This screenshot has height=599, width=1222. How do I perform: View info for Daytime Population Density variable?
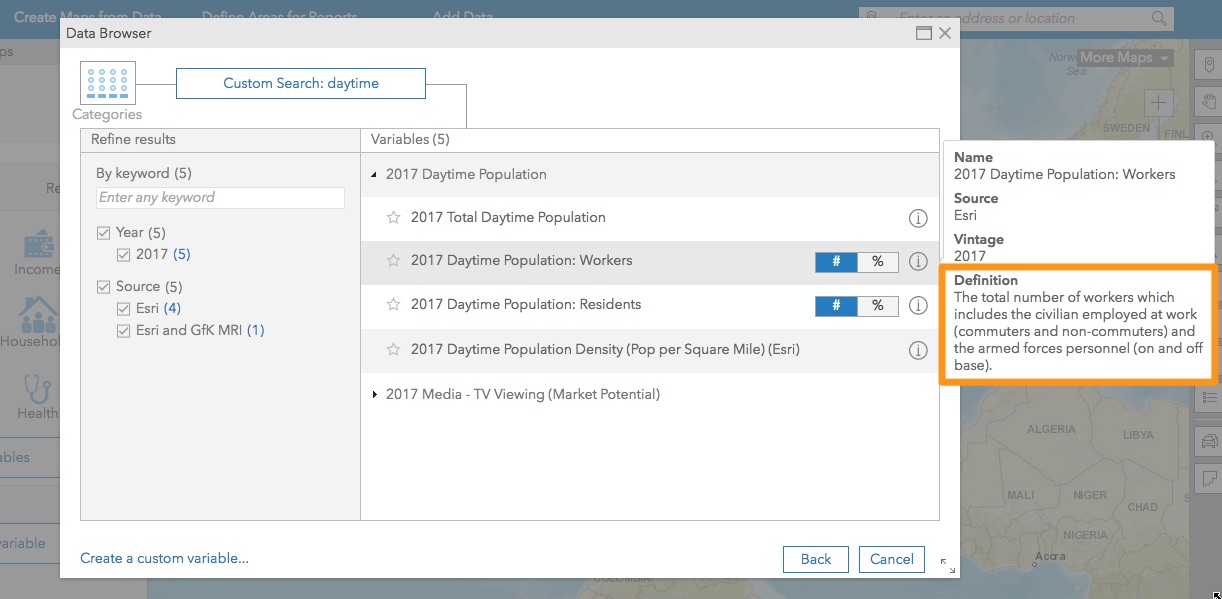coord(917,350)
